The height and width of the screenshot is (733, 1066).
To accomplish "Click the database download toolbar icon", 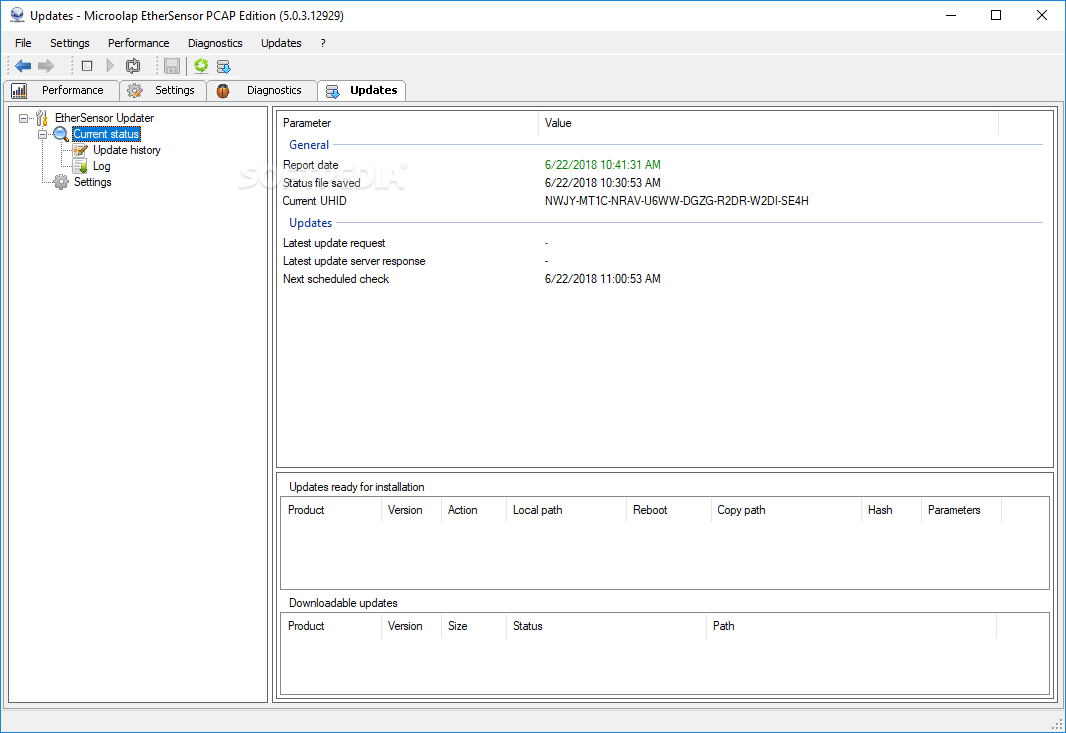I will coord(224,66).
